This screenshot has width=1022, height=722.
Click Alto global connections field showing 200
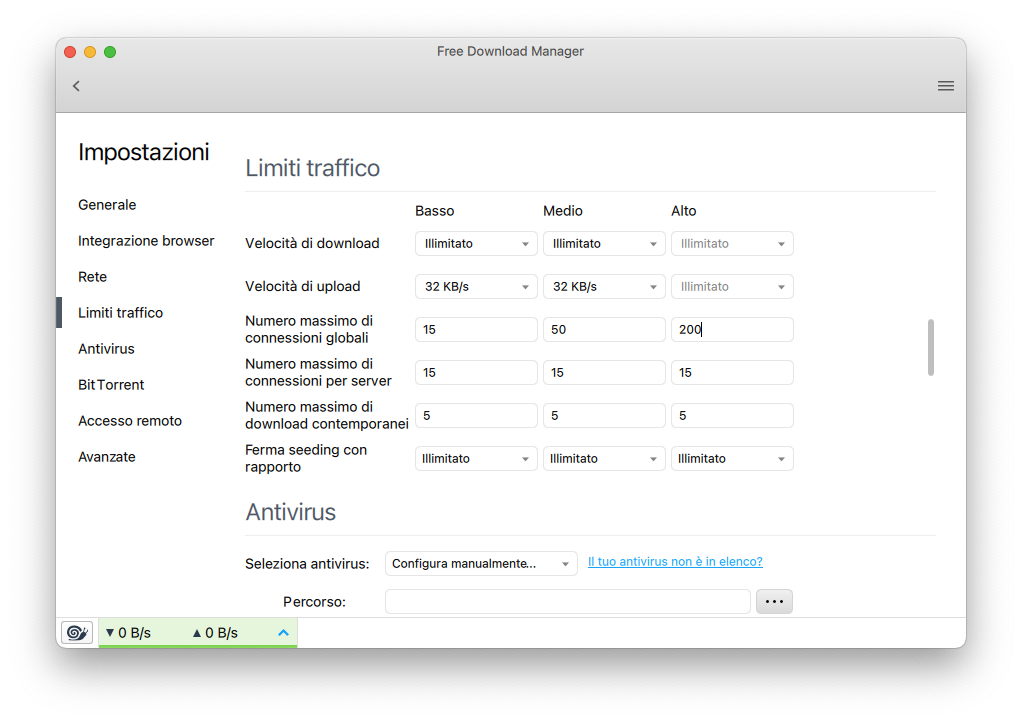[x=732, y=330]
